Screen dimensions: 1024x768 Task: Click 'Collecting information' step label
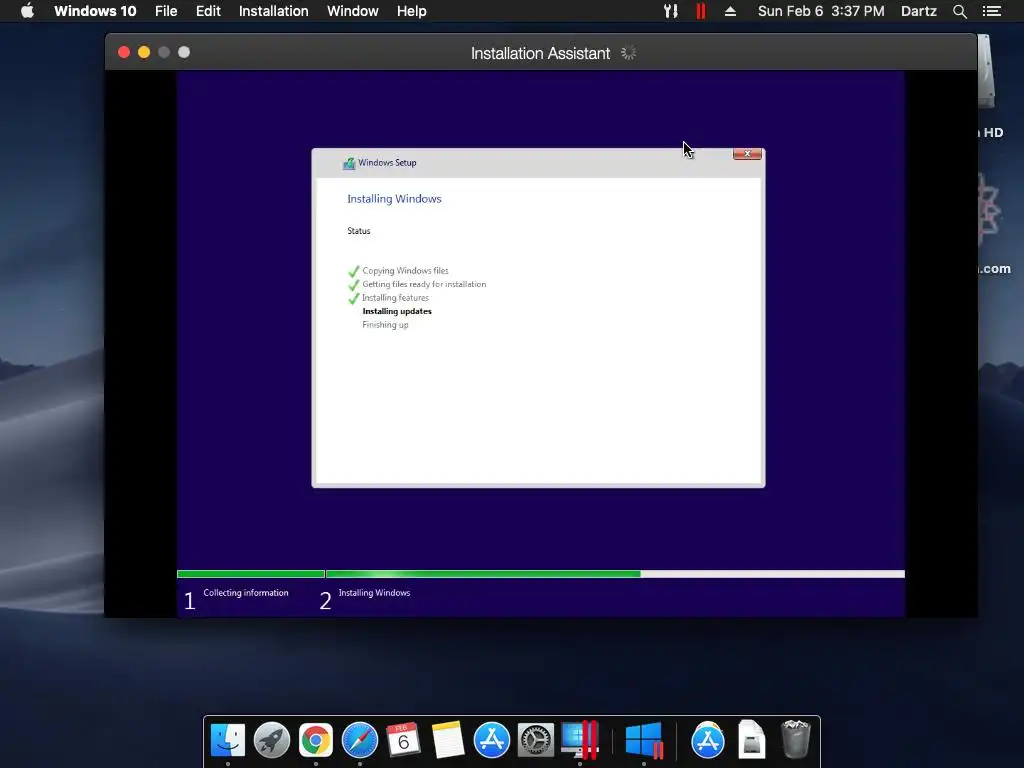(246, 592)
